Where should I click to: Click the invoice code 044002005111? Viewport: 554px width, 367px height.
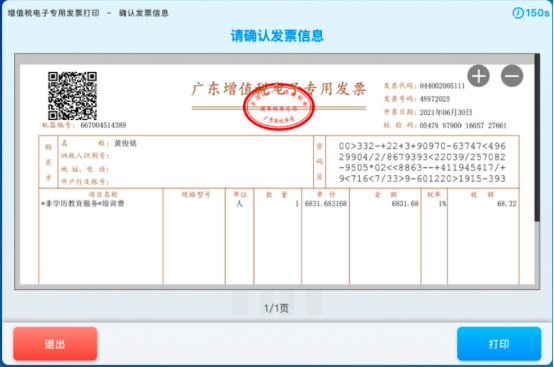[442, 86]
